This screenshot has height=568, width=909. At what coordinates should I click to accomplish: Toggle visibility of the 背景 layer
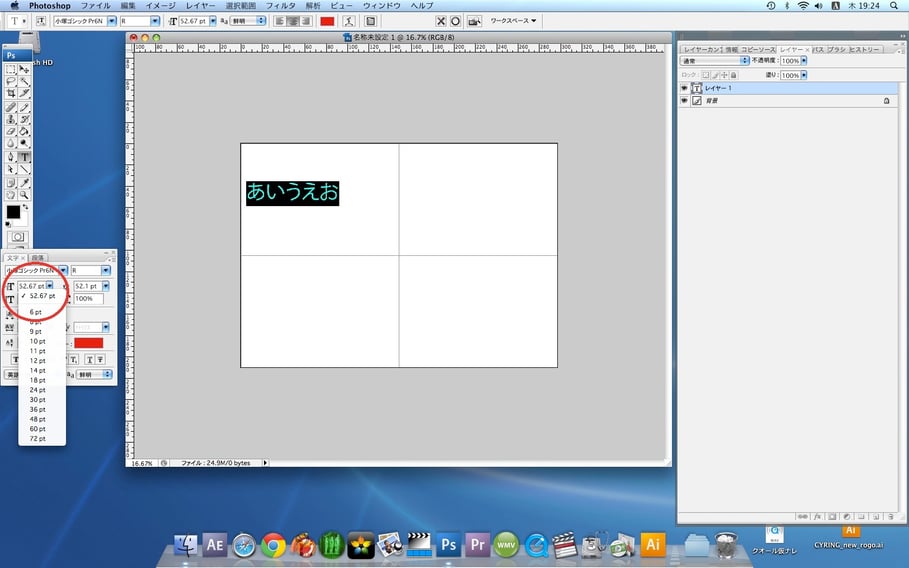click(x=685, y=101)
